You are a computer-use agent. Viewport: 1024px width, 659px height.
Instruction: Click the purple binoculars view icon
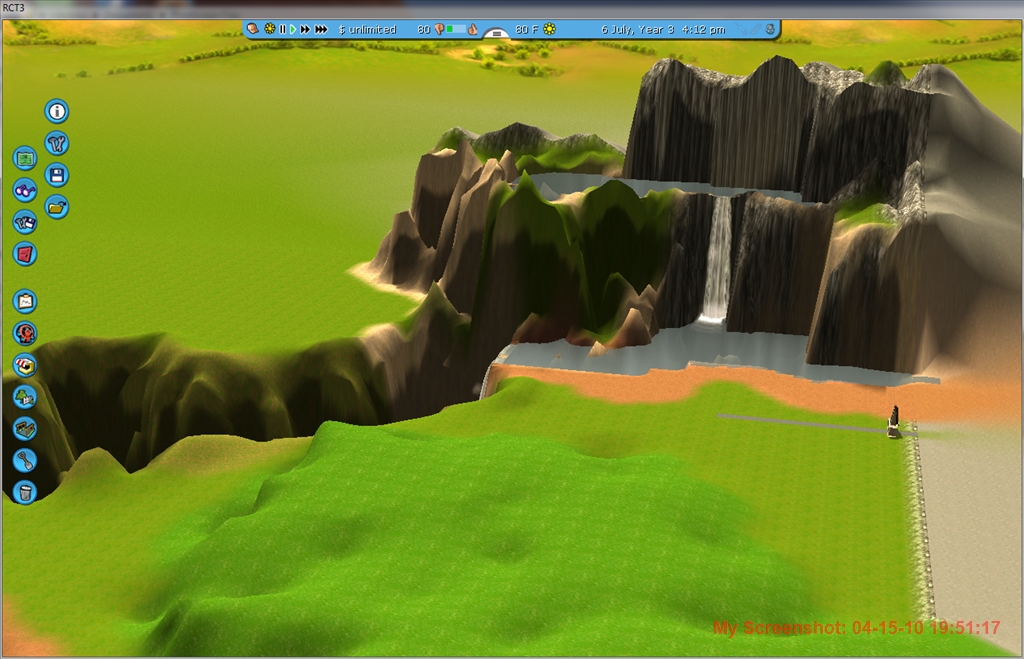click(25, 190)
